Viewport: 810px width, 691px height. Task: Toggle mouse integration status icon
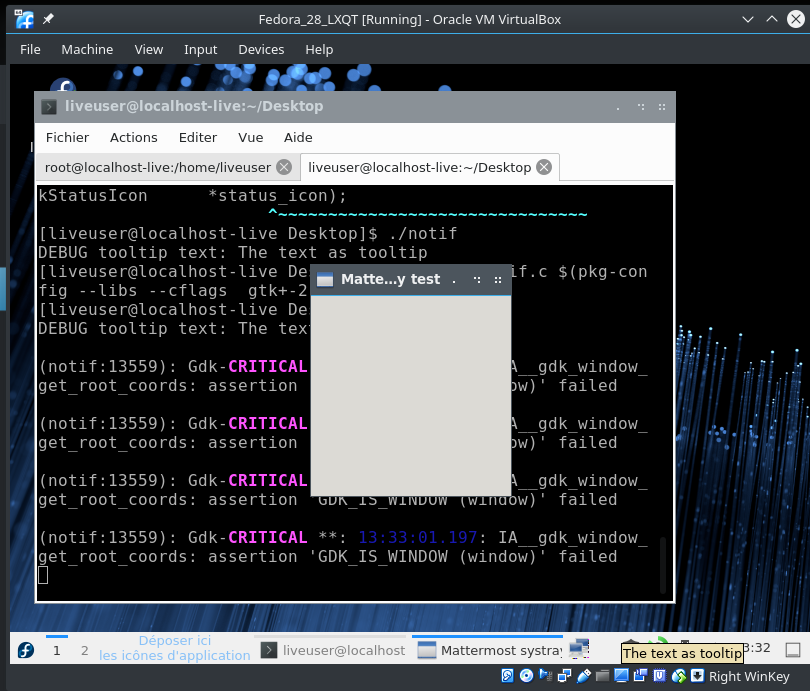pyautogui.click(x=679, y=676)
